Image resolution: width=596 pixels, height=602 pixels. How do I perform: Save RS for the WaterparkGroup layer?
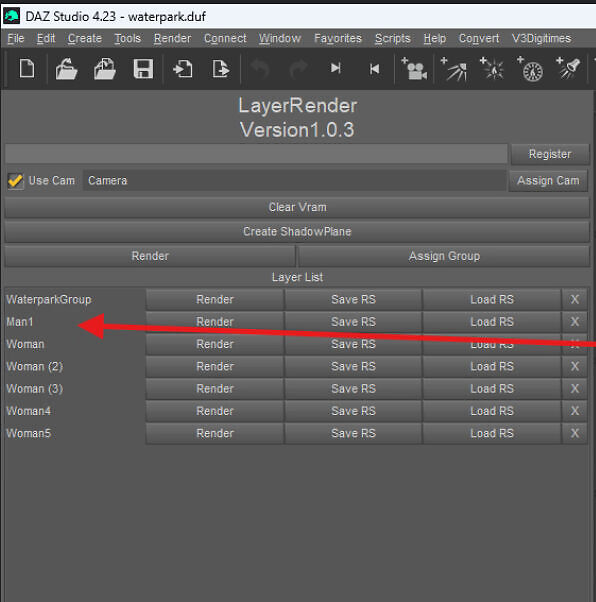tap(353, 299)
